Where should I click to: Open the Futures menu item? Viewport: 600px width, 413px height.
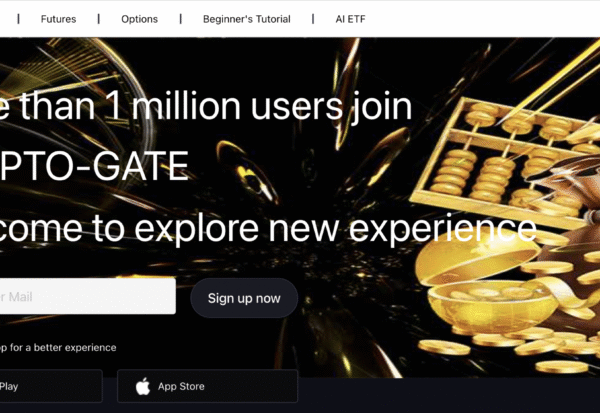(x=58, y=19)
